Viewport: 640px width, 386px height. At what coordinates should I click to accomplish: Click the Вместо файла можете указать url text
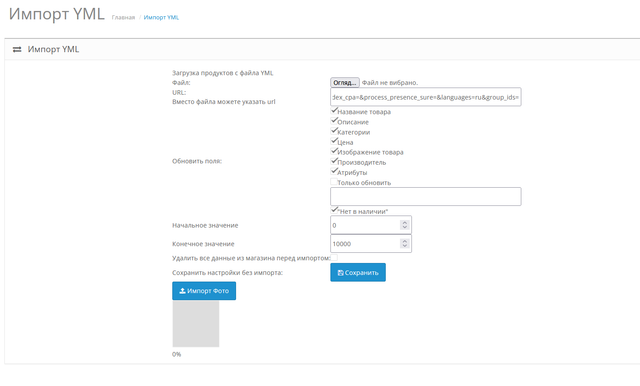tap(224, 102)
